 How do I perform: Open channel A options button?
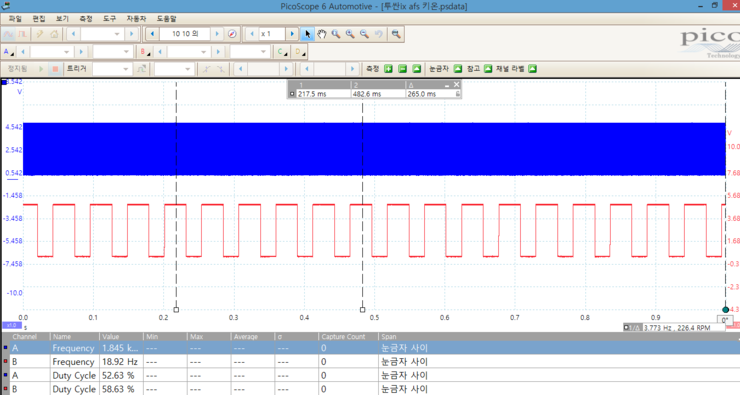coord(8,51)
